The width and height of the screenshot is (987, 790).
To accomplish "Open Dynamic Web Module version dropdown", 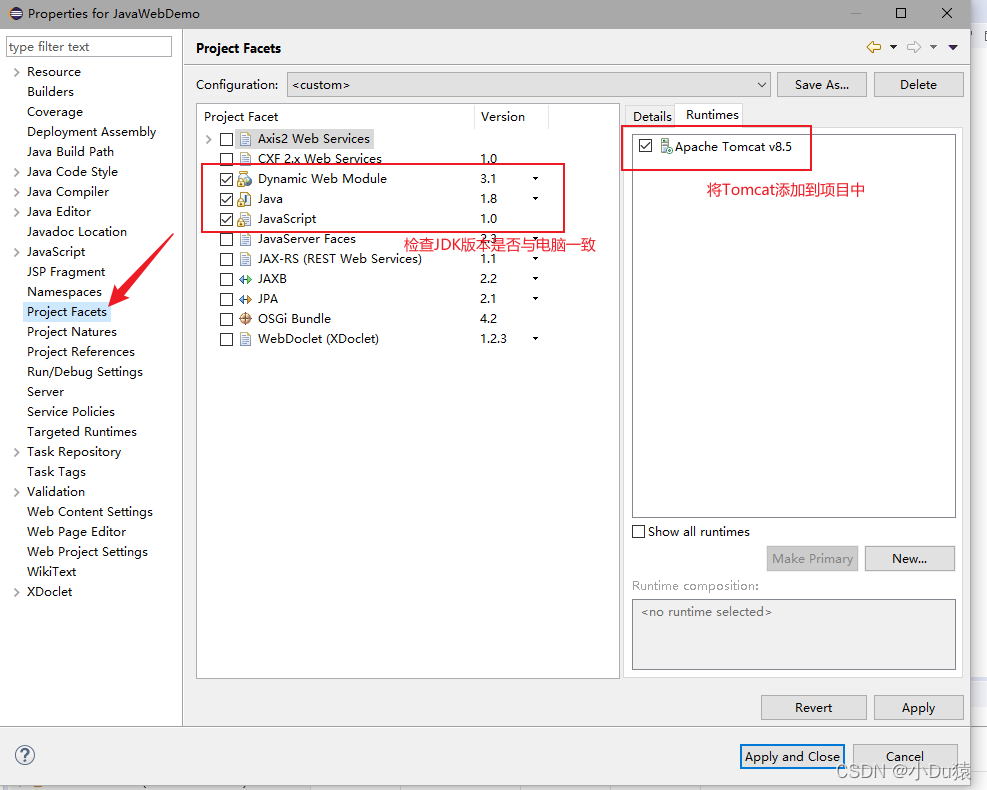I will 535,179.
